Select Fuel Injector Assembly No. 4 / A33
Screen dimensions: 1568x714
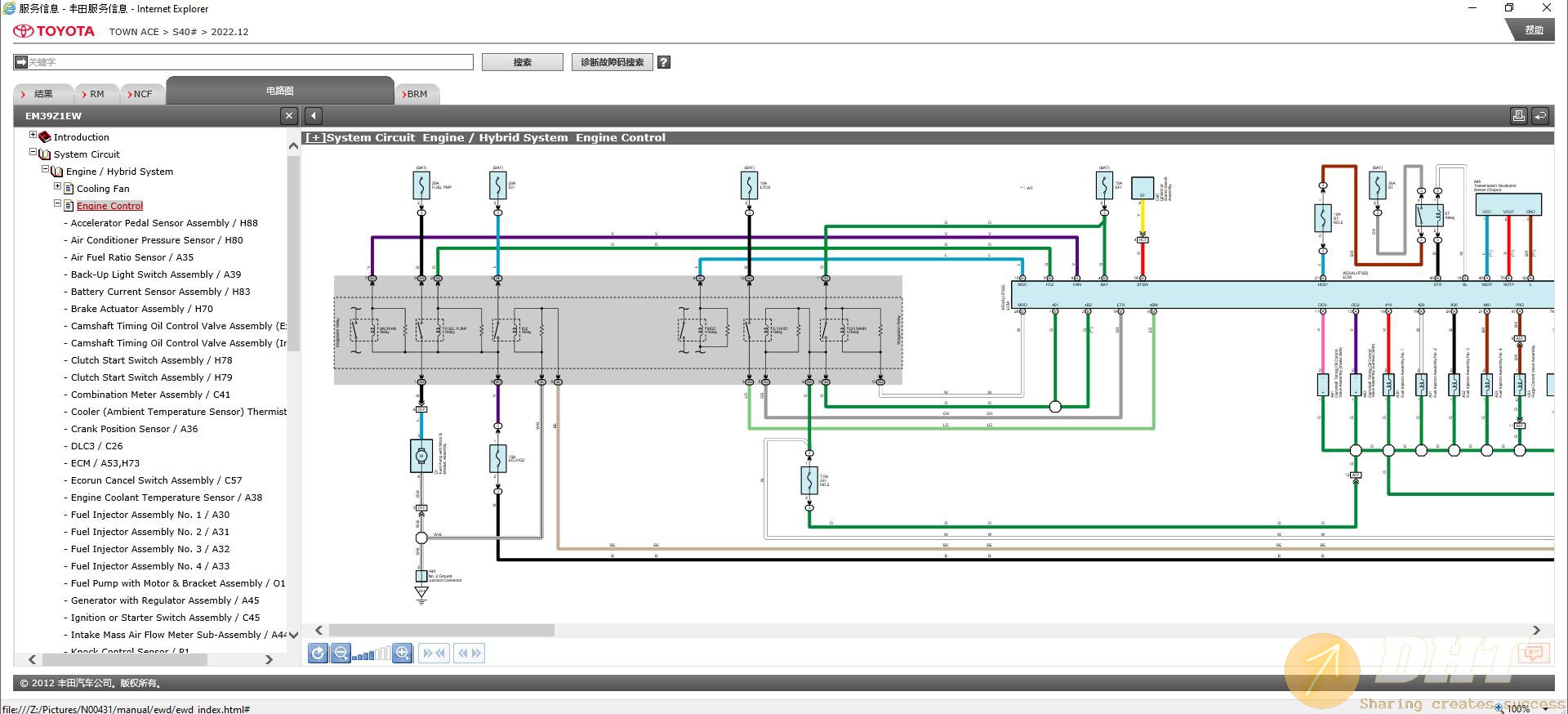[150, 566]
